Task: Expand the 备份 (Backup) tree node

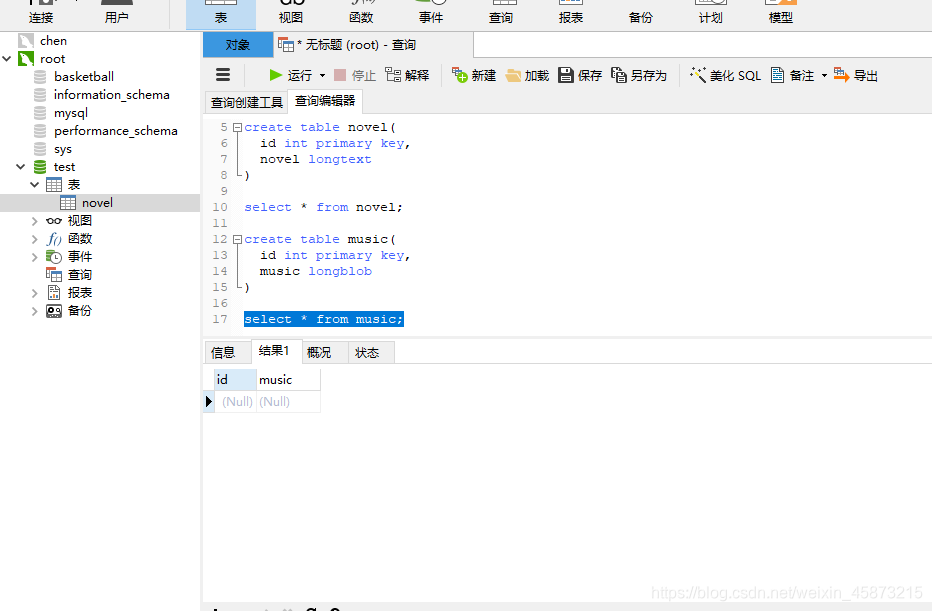Action: click(x=34, y=311)
